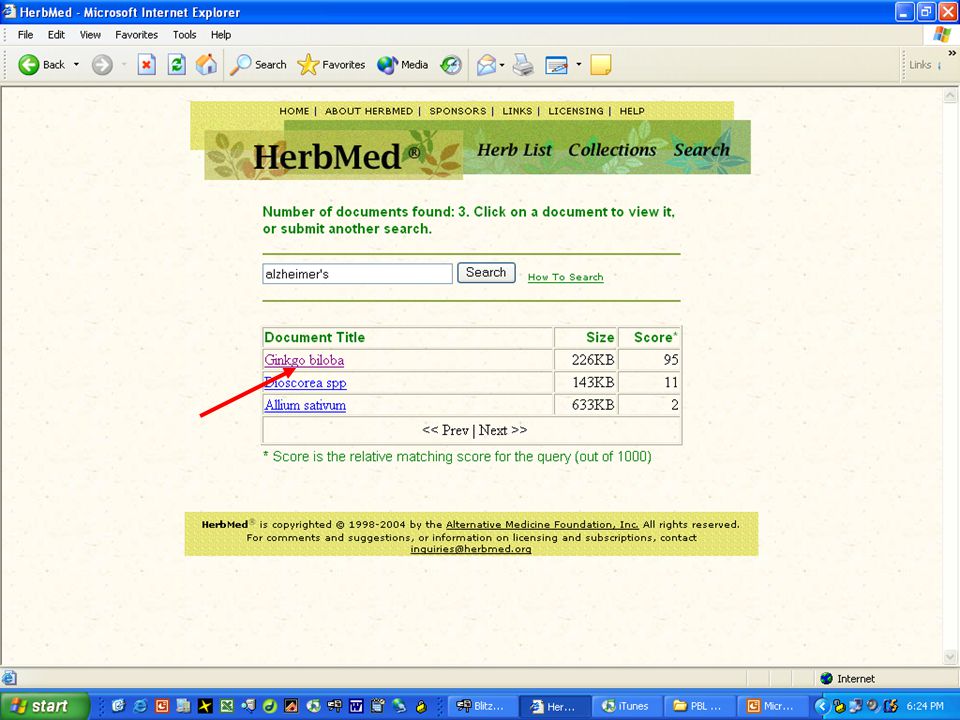Click the Search submit button
Image resolution: width=960 pixels, height=720 pixels.
pos(486,272)
